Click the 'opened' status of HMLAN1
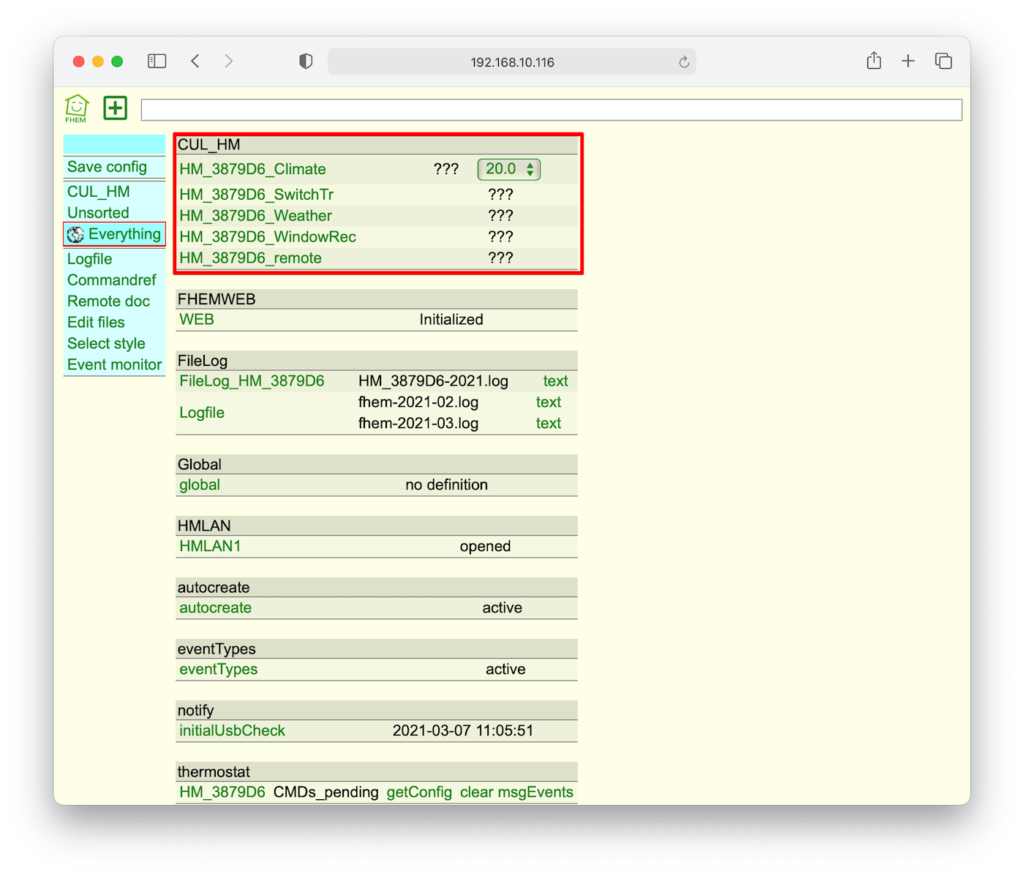 click(485, 547)
